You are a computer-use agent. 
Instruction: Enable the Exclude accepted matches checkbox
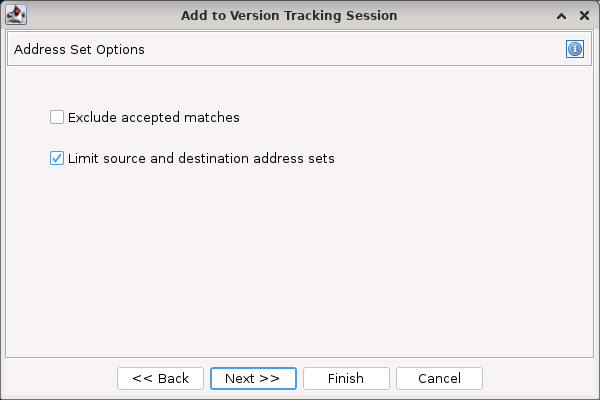pos(57,117)
